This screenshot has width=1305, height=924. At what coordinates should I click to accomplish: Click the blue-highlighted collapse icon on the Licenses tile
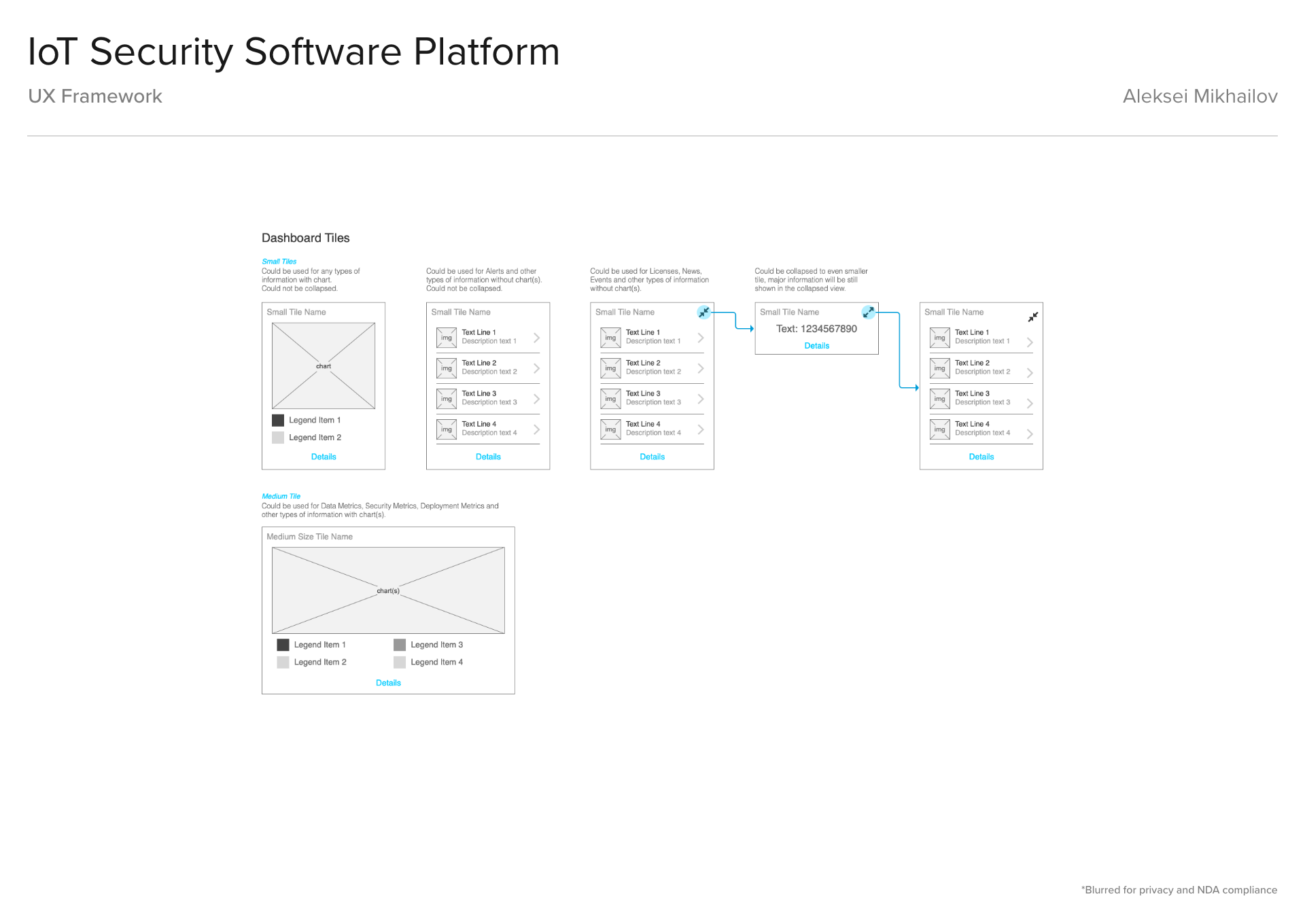tap(704, 313)
